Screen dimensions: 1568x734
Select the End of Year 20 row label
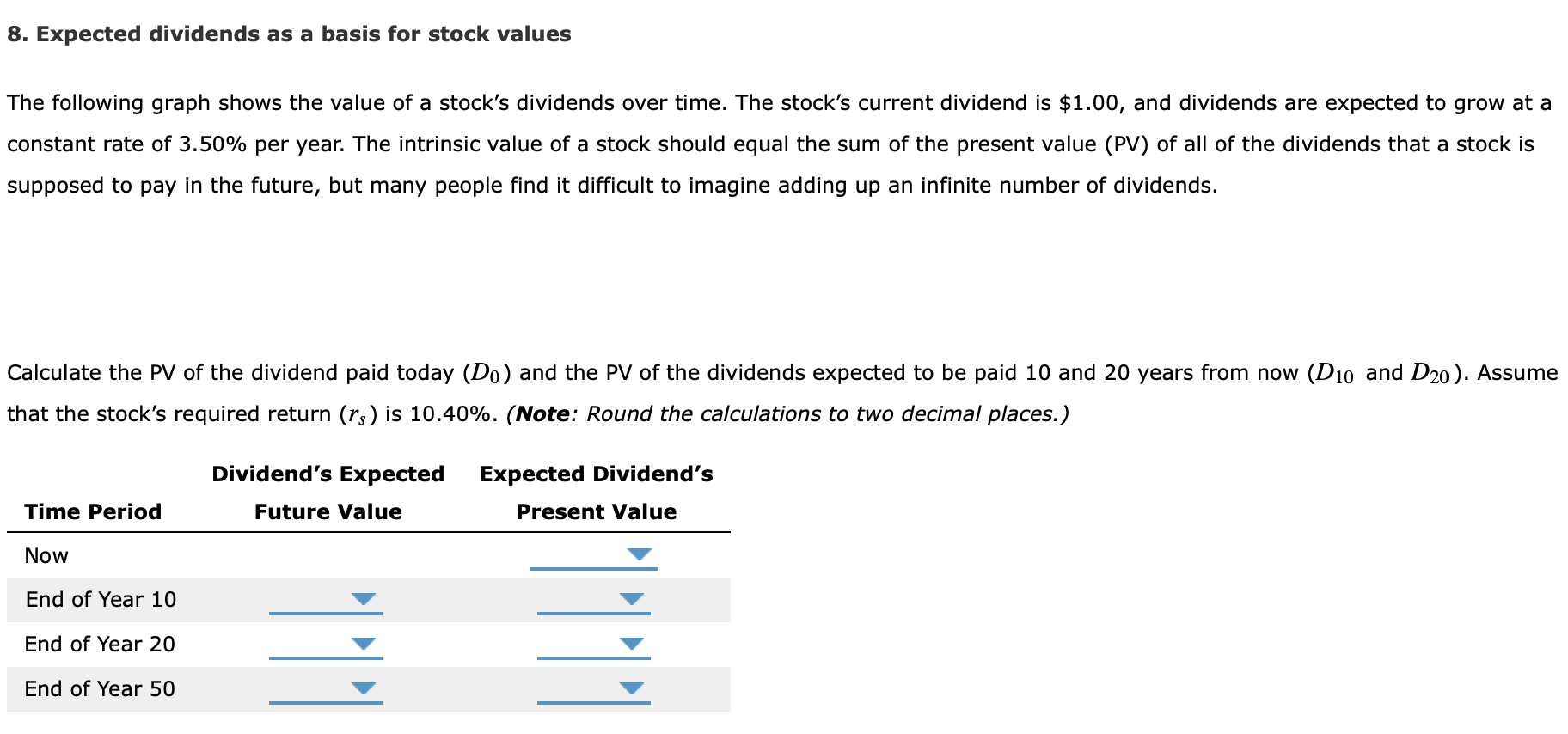[x=100, y=644]
